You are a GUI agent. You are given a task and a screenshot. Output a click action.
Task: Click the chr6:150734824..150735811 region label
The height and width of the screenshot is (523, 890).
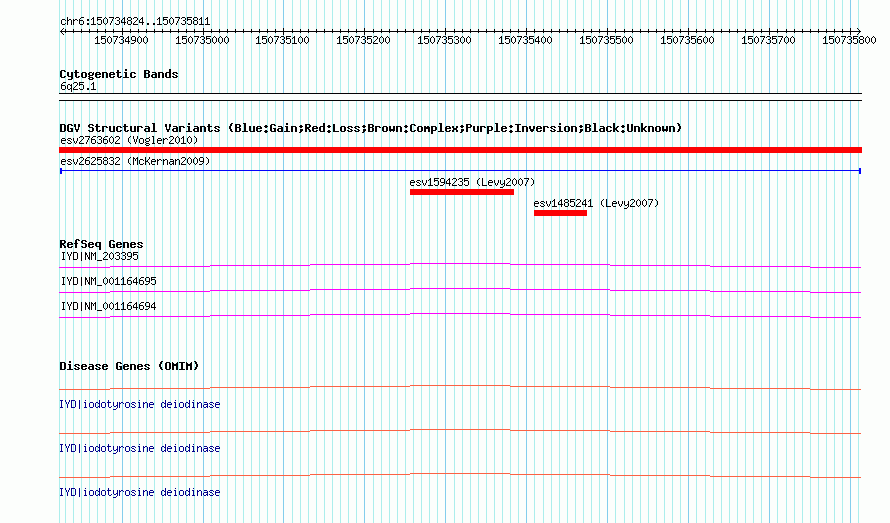coord(135,22)
